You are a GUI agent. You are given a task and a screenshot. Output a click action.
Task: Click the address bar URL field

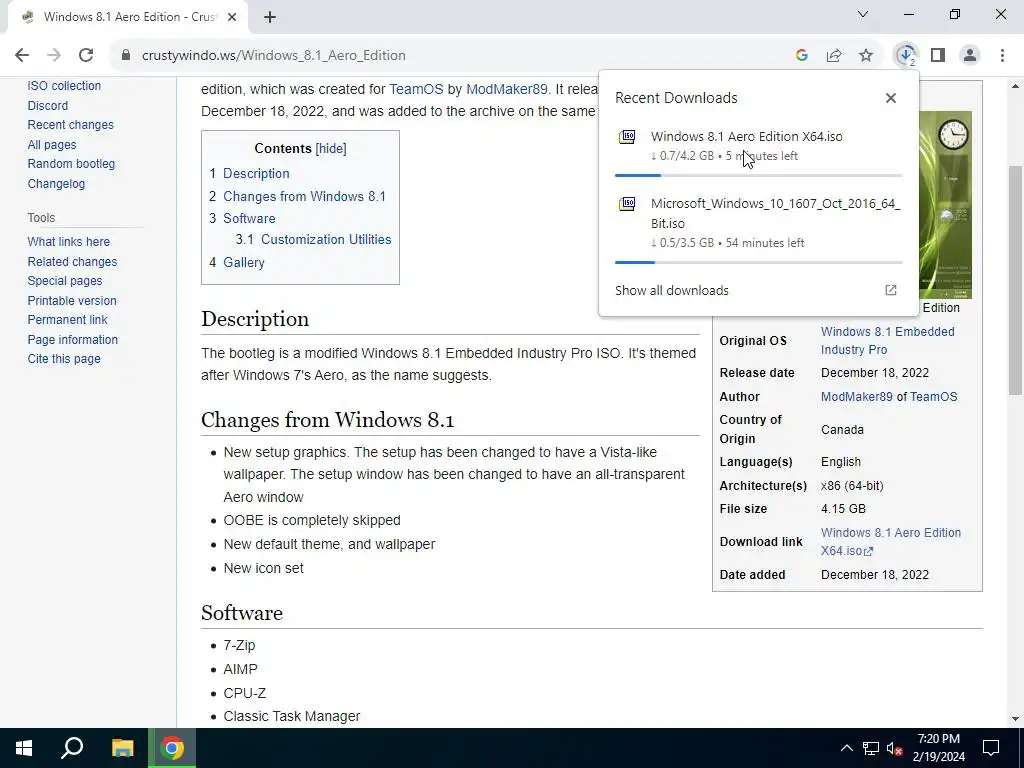tap(457, 56)
